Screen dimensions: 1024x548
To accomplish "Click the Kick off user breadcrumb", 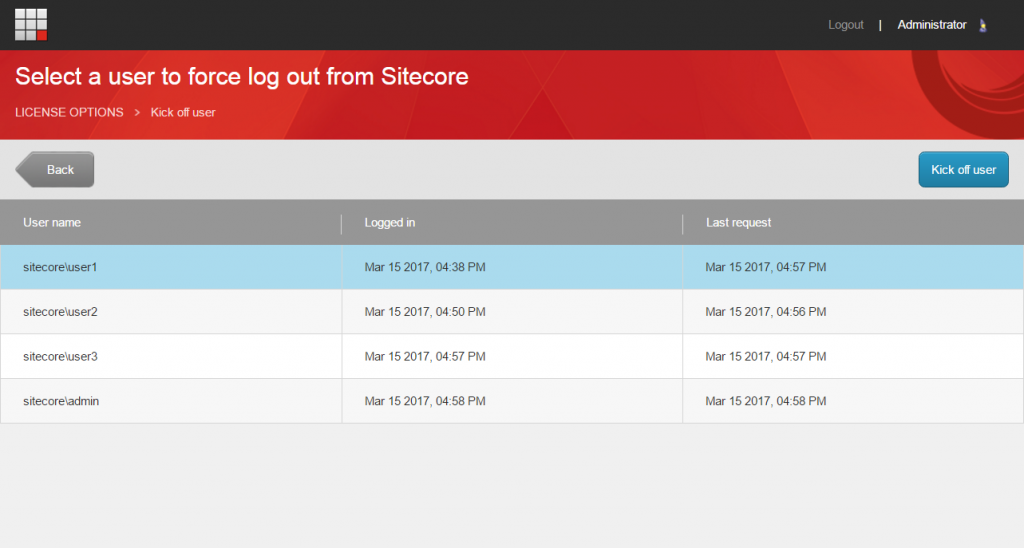I will coord(183,112).
